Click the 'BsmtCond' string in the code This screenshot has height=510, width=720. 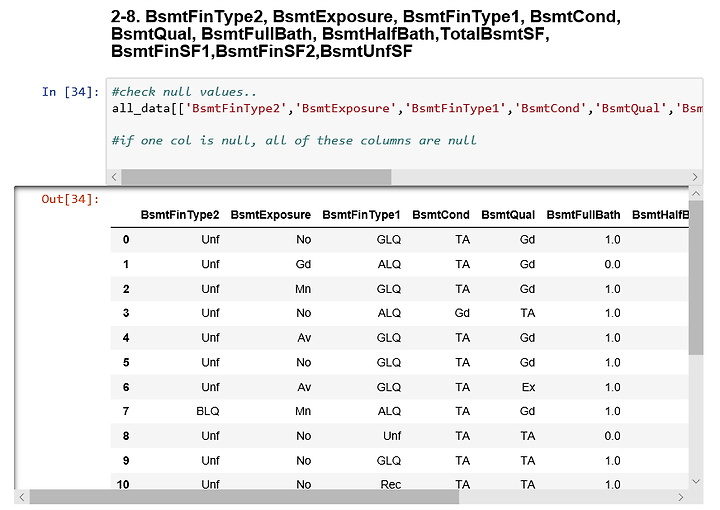pyautogui.click(x=551, y=108)
